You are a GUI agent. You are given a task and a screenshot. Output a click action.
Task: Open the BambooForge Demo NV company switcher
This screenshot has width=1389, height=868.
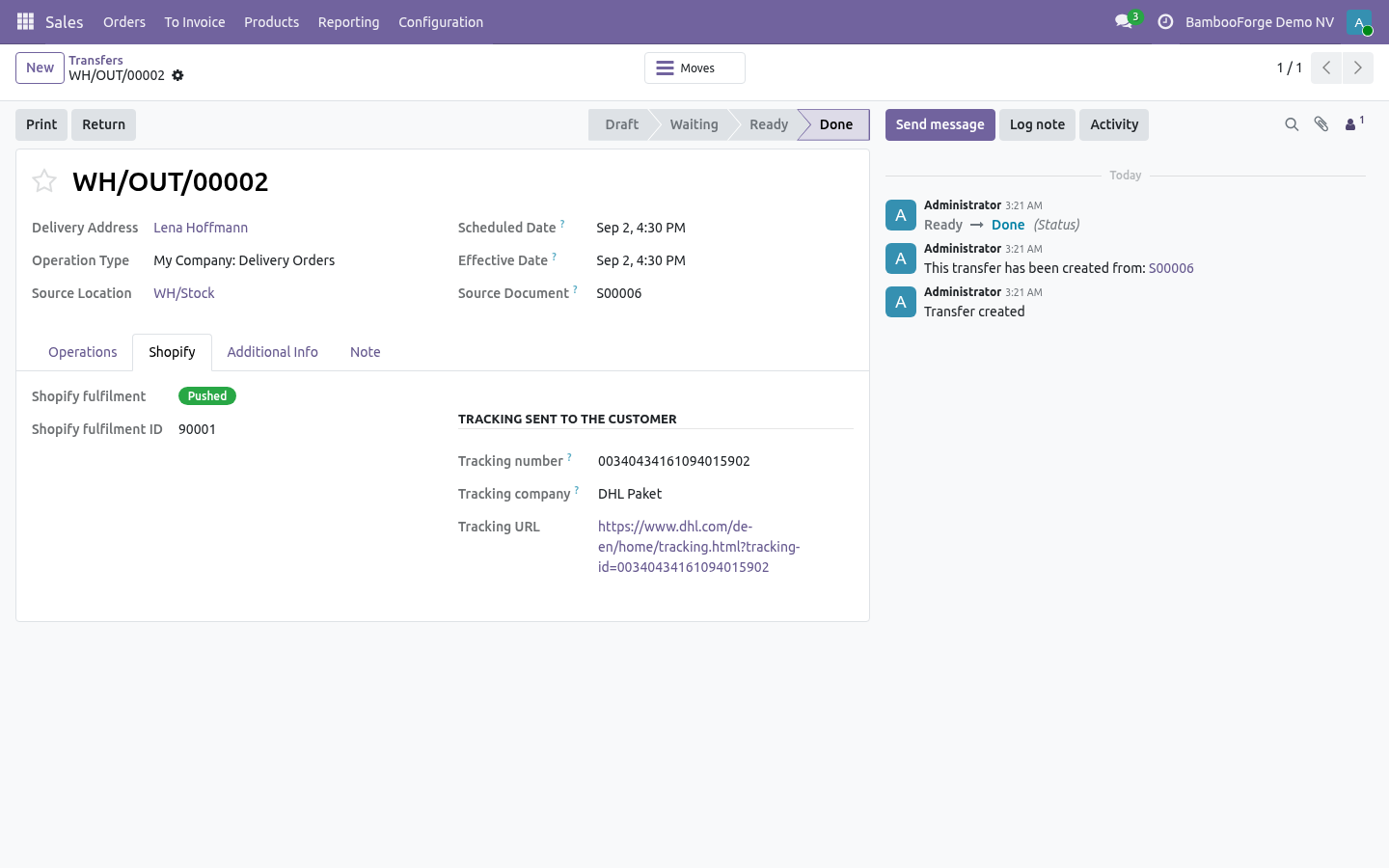pos(1260,22)
